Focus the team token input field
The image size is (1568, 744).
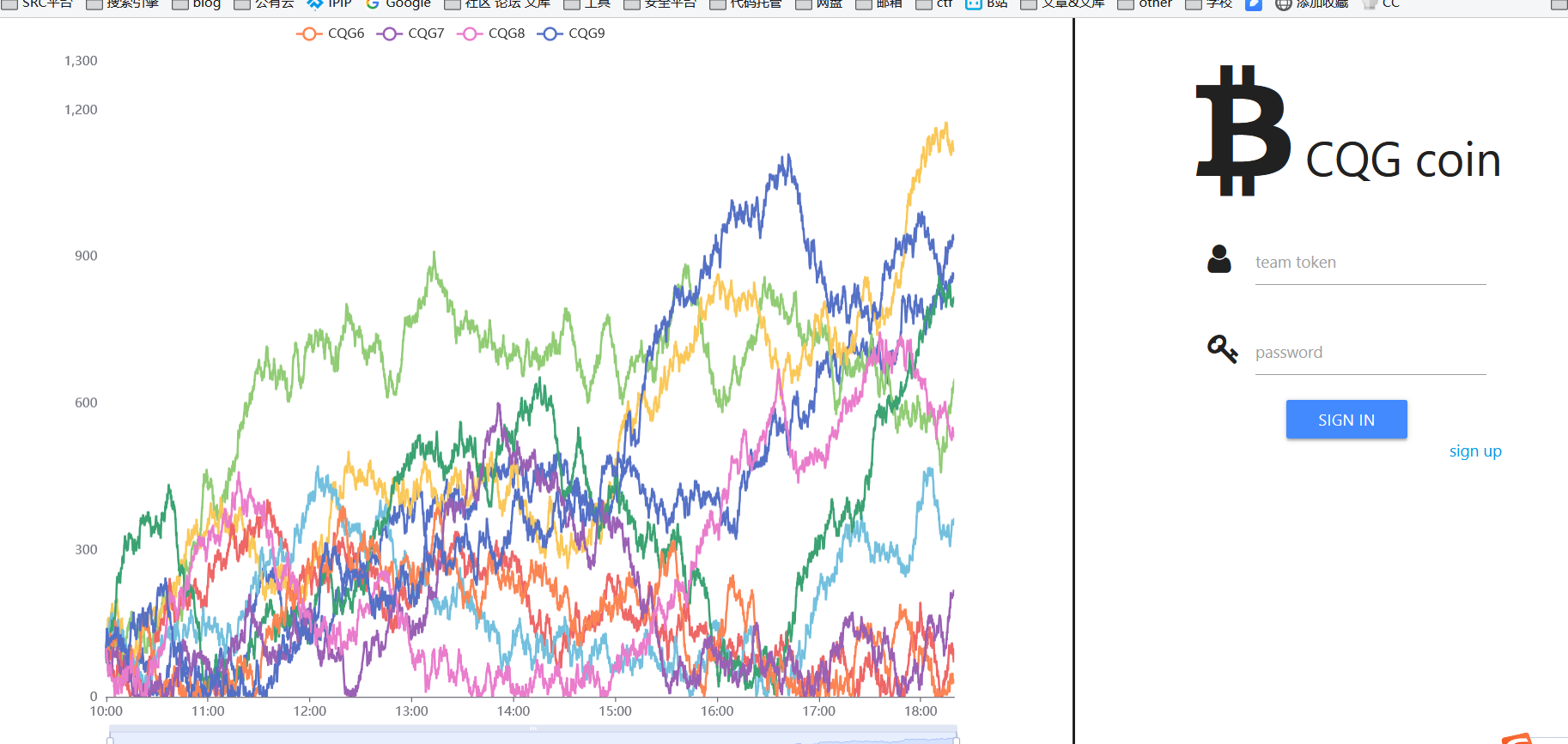click(1370, 263)
